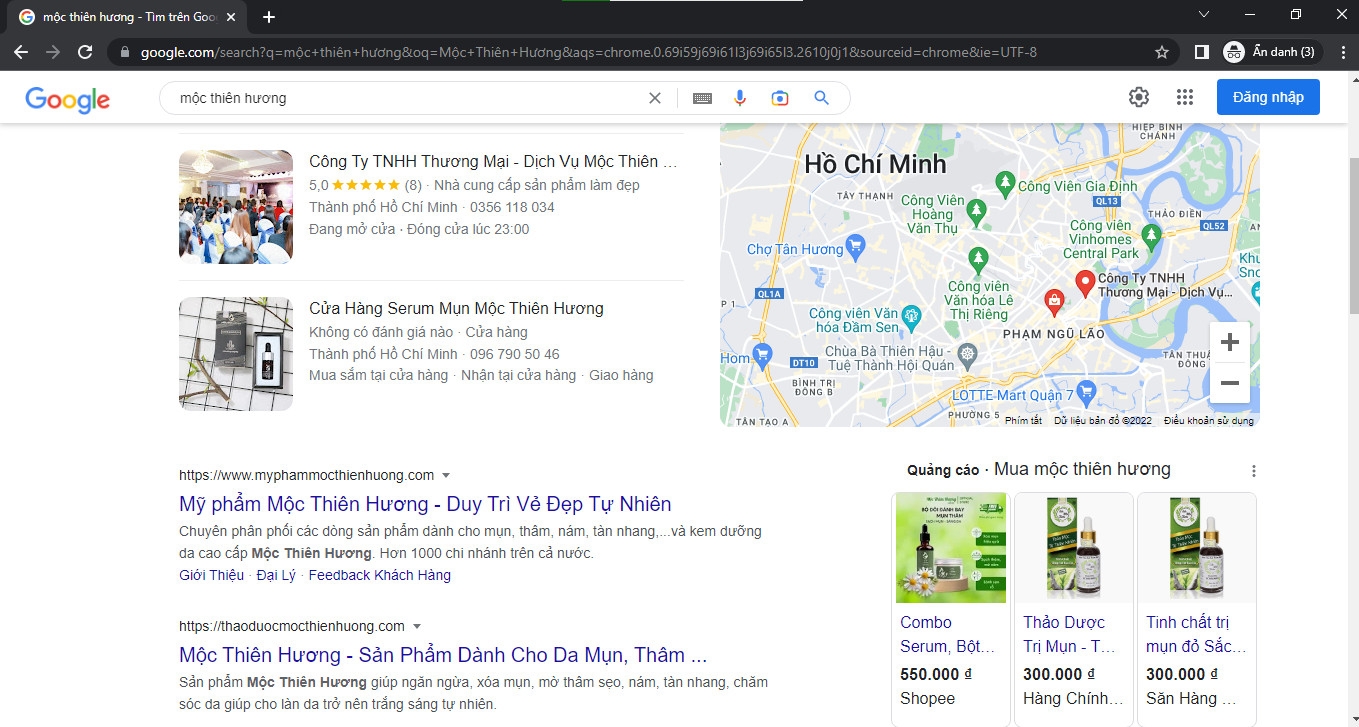Reload the current page

coord(85,52)
